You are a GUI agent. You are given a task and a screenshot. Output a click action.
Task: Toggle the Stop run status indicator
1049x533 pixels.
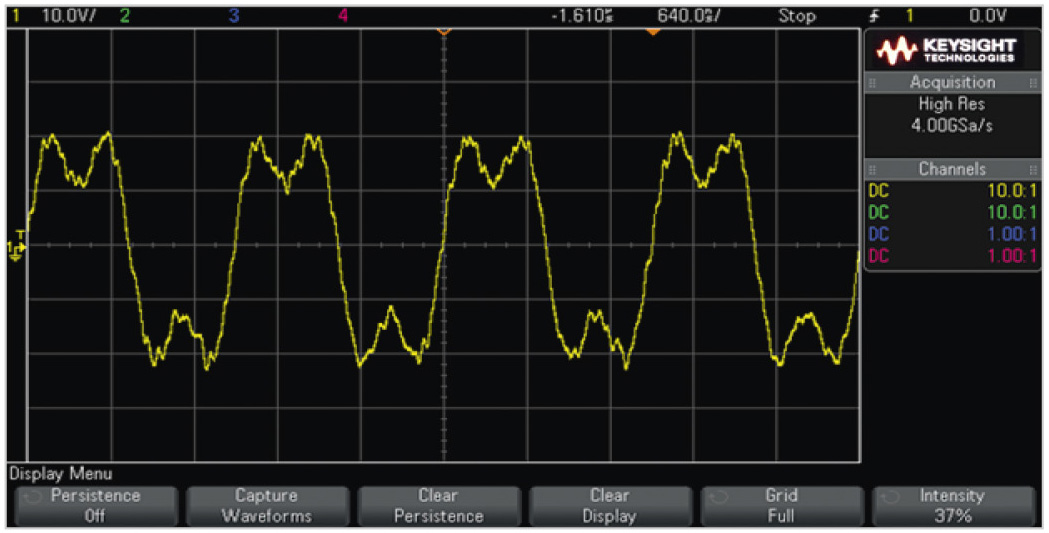797,16
